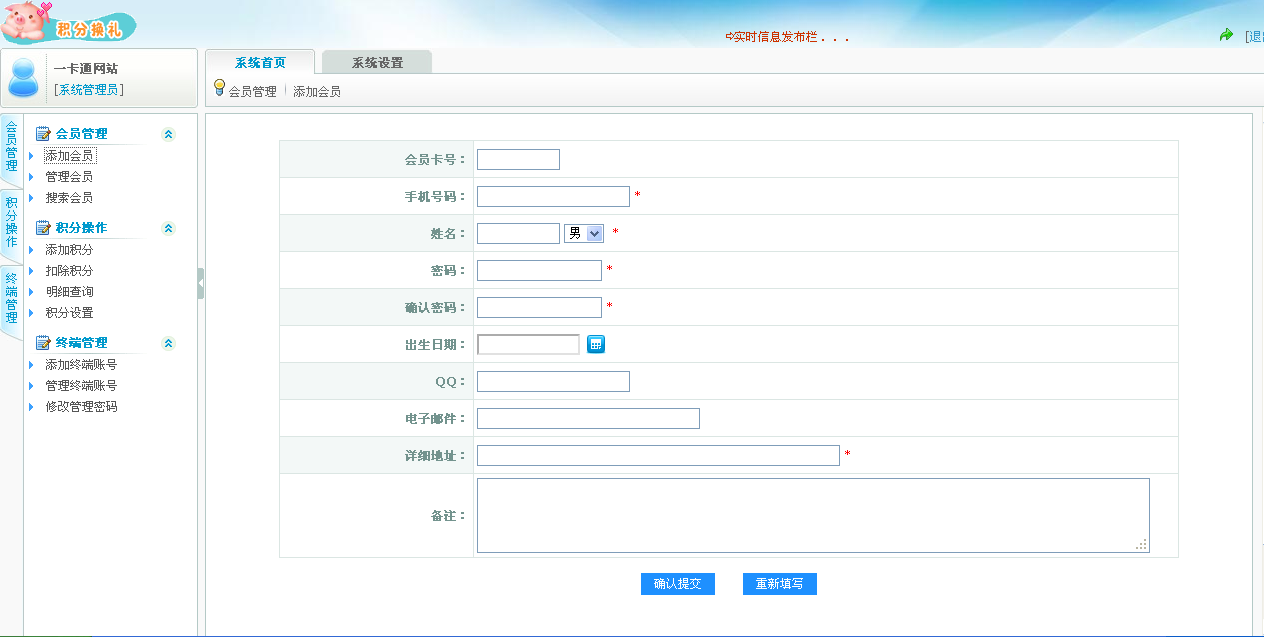Focus the 电子邮件 input field
Image resolution: width=1264 pixels, height=637 pixels.
point(588,418)
